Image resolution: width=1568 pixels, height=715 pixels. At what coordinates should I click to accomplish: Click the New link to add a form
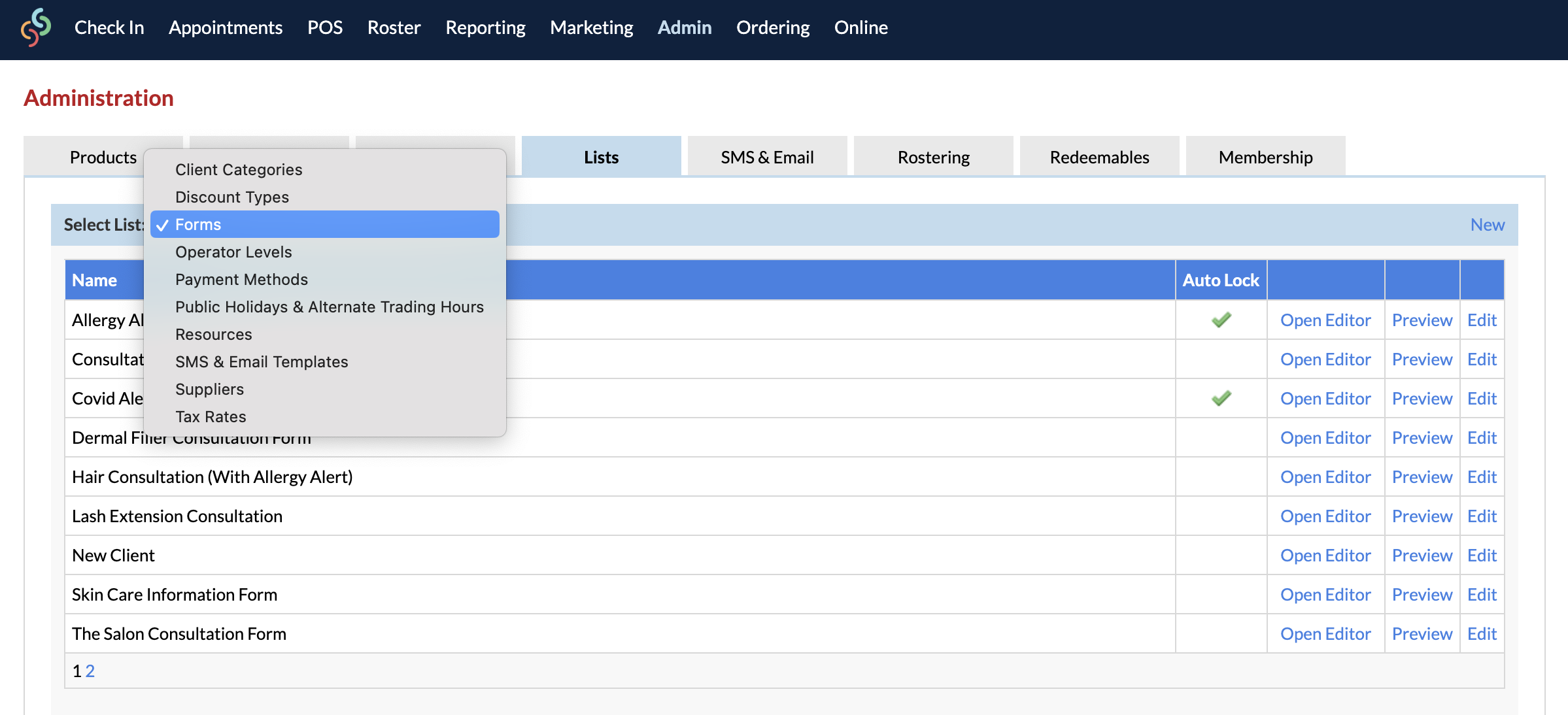[x=1487, y=224]
